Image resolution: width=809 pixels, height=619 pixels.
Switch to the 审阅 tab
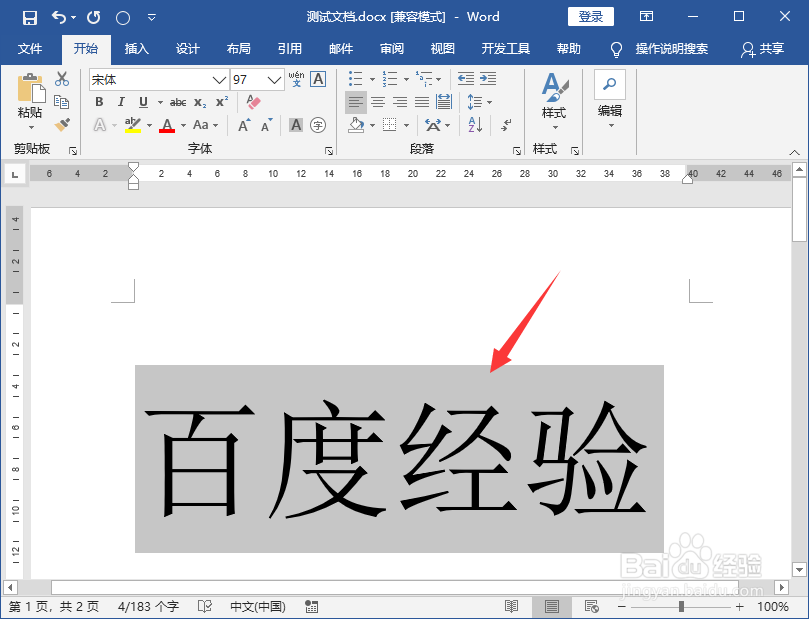pos(392,48)
